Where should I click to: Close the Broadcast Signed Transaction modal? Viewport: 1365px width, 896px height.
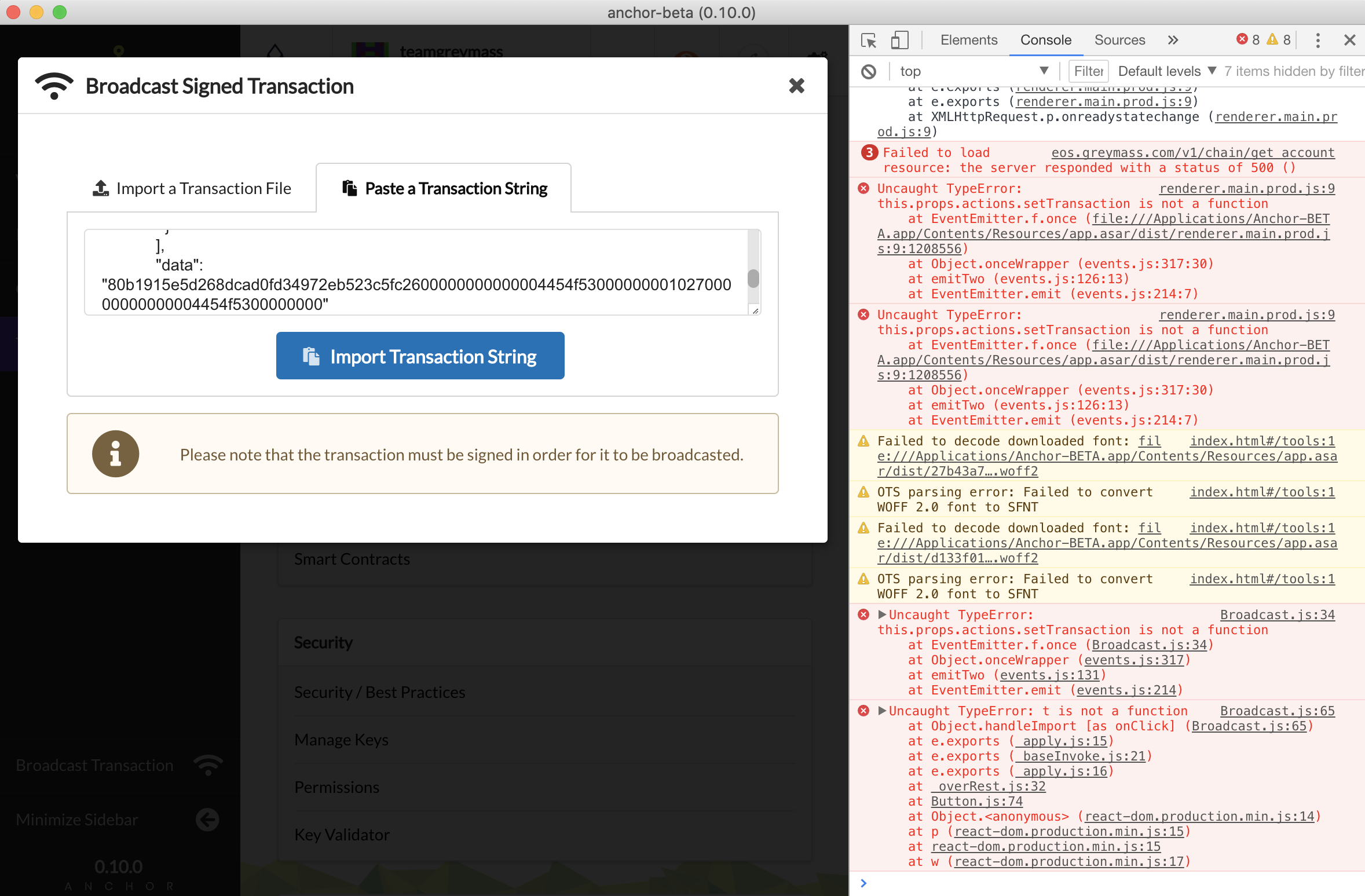797,86
